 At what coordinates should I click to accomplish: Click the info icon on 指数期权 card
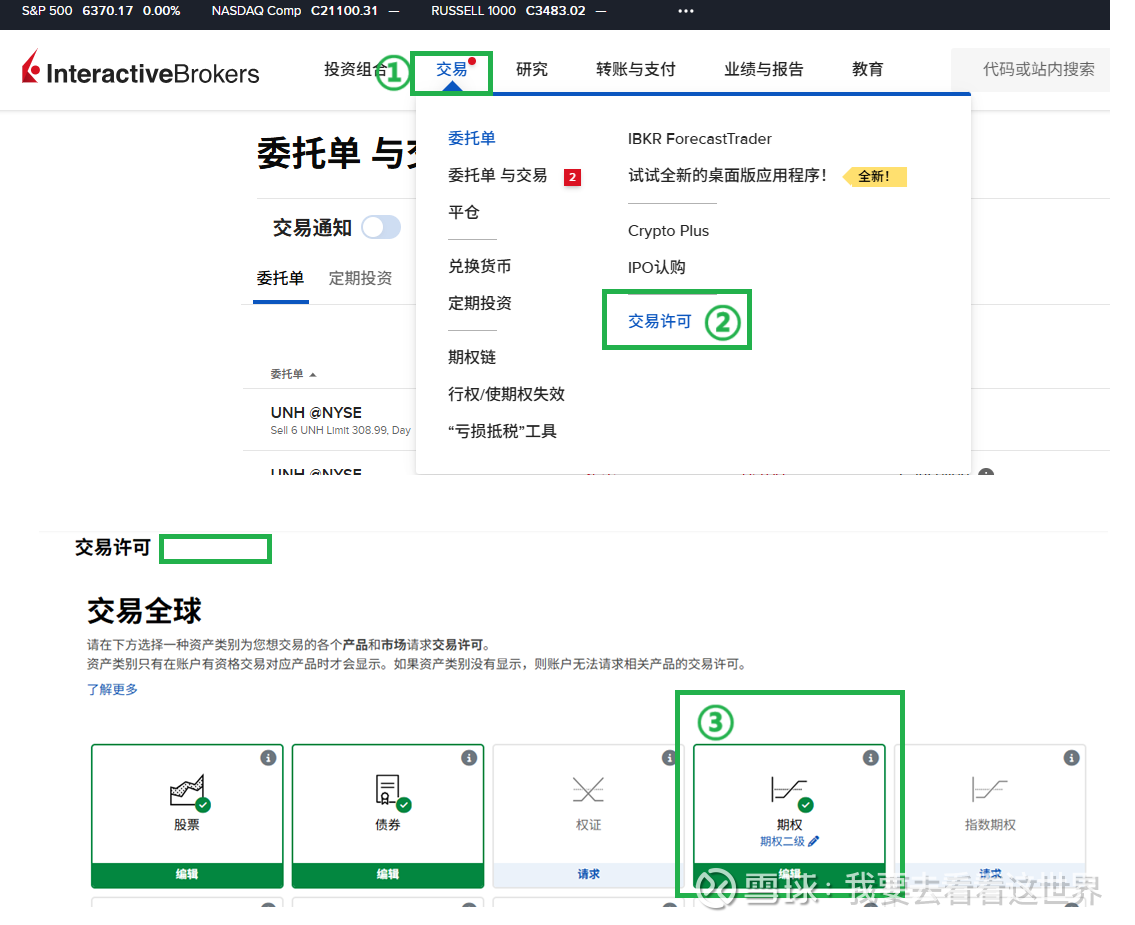point(1071,758)
